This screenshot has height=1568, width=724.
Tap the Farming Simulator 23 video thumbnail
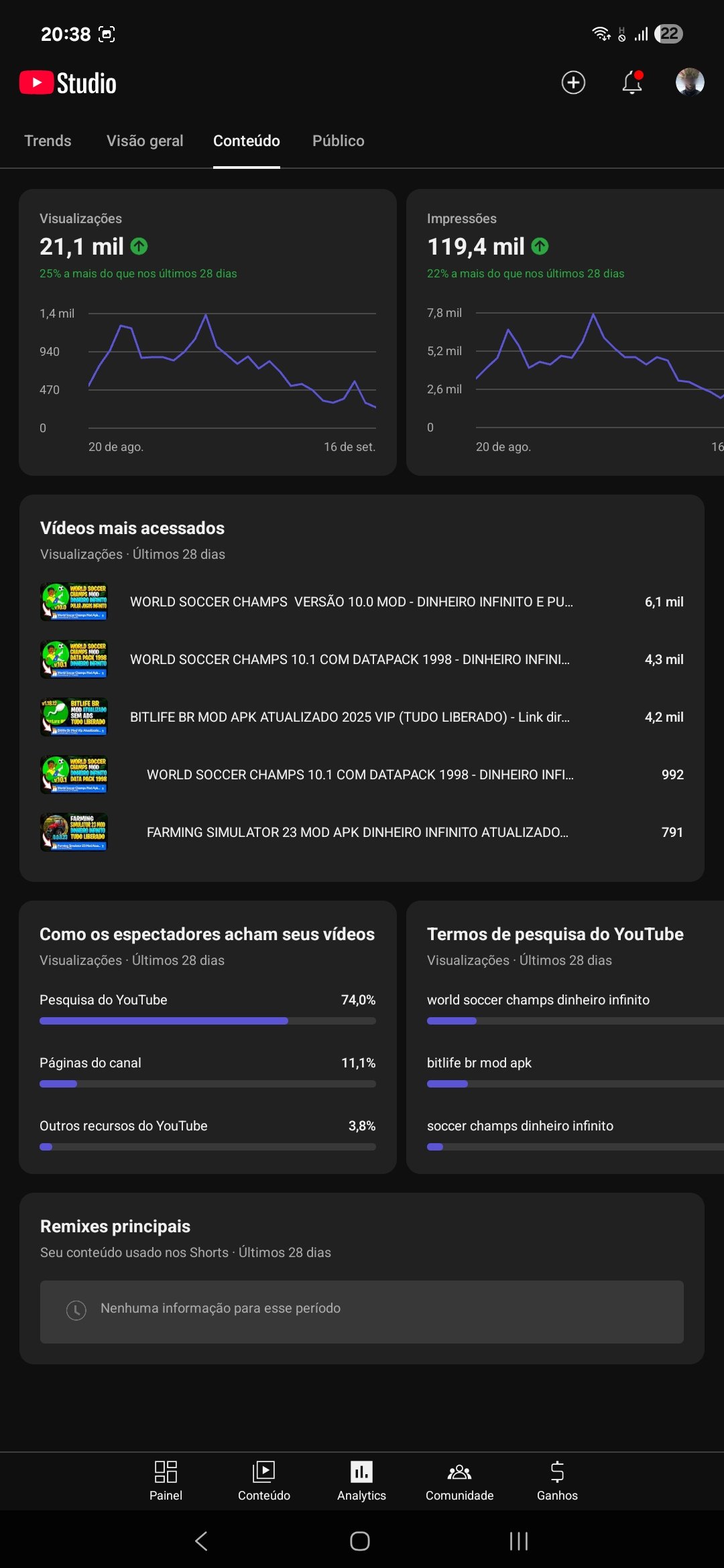(x=74, y=832)
